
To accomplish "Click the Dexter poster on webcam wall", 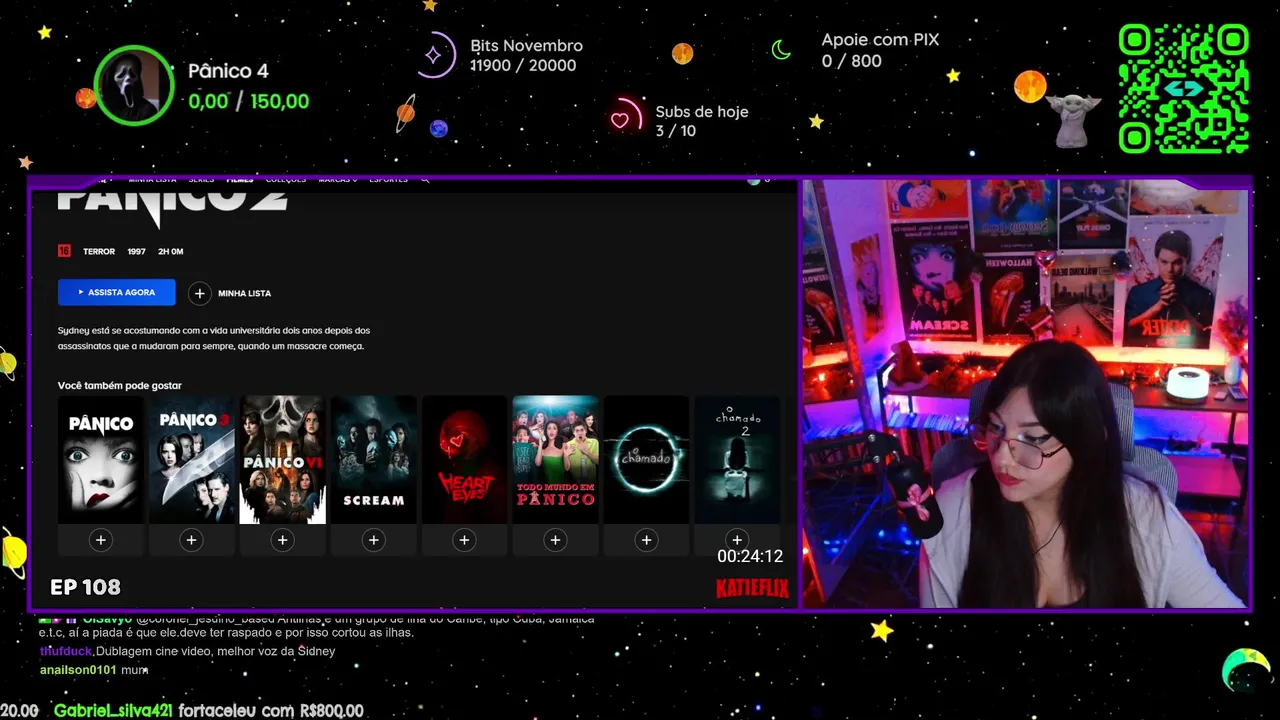I will coord(1171,285).
